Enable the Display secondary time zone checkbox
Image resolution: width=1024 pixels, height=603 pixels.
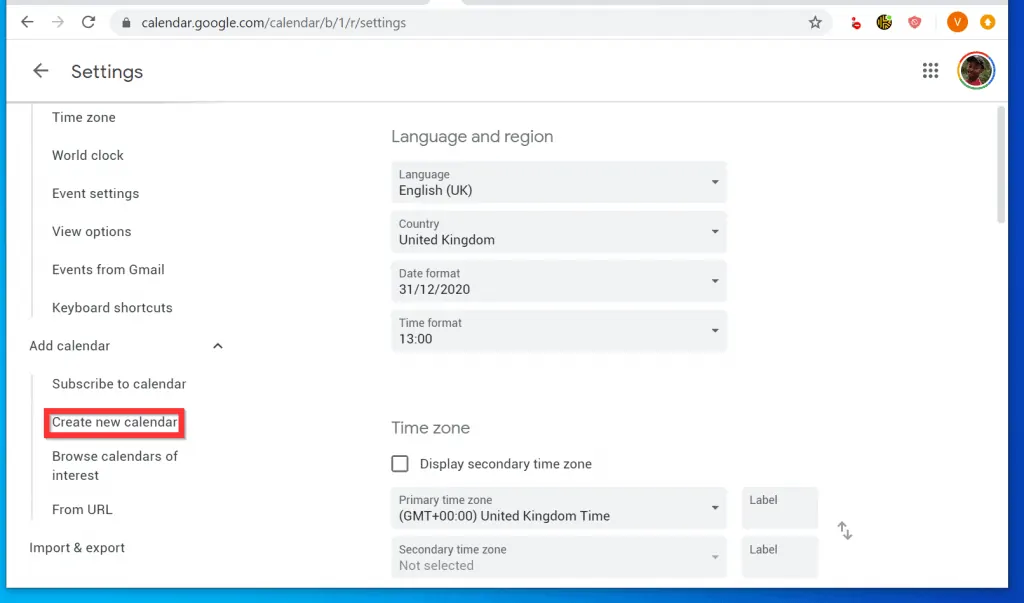[400, 463]
